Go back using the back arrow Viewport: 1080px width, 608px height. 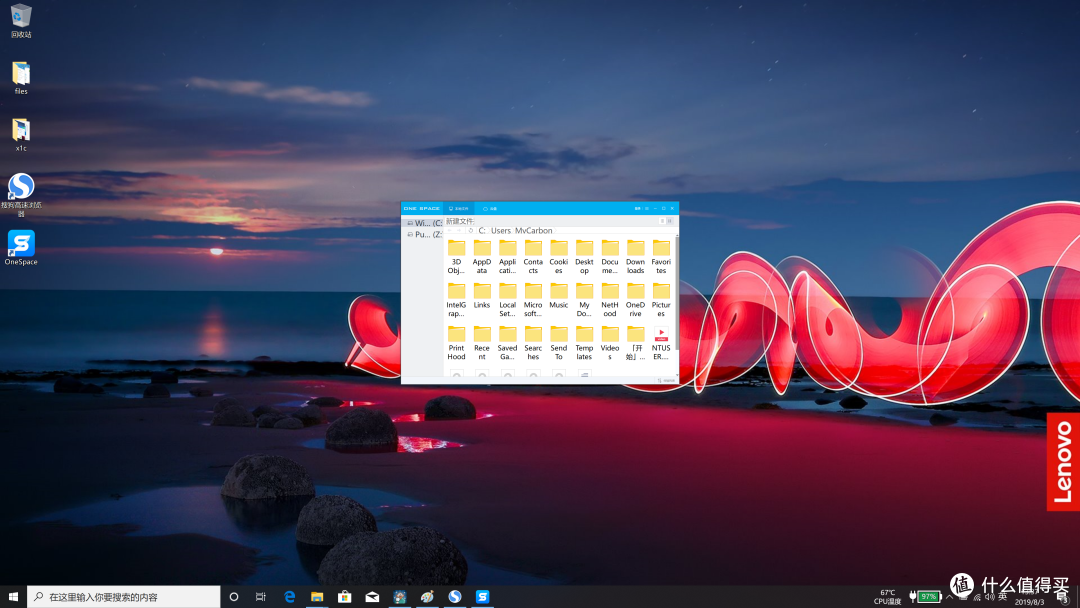[x=450, y=231]
